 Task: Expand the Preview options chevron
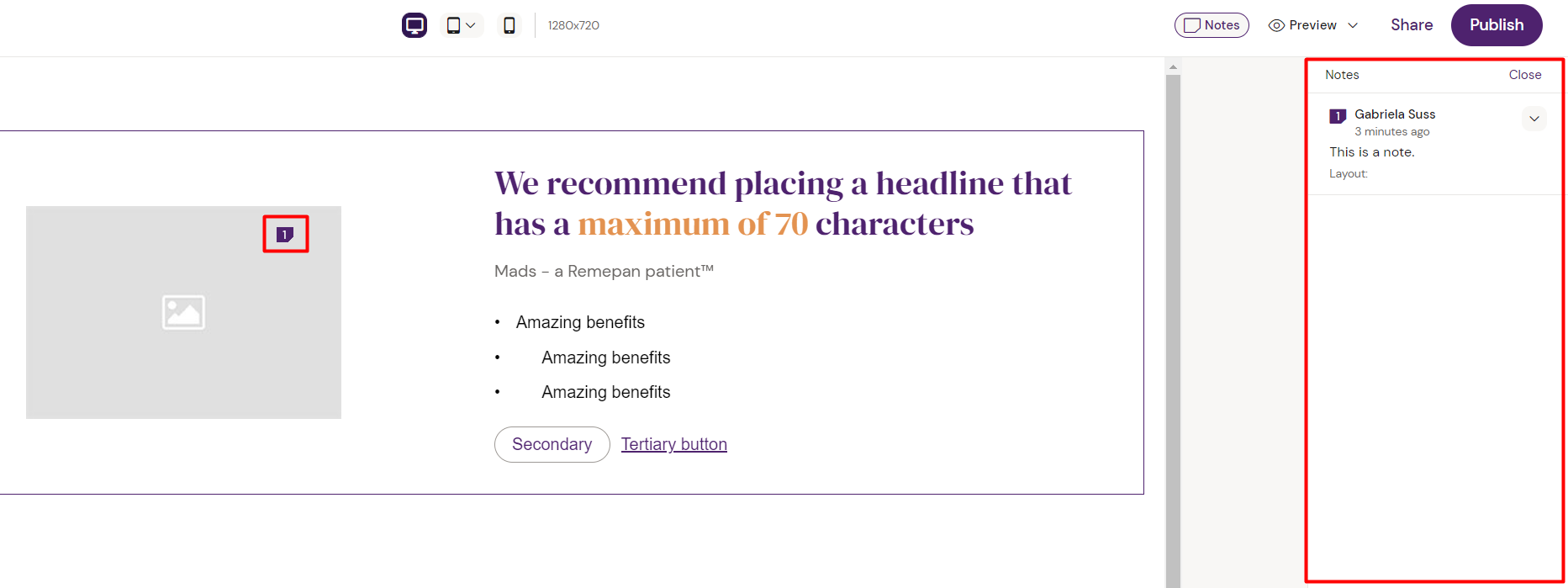click(1353, 25)
